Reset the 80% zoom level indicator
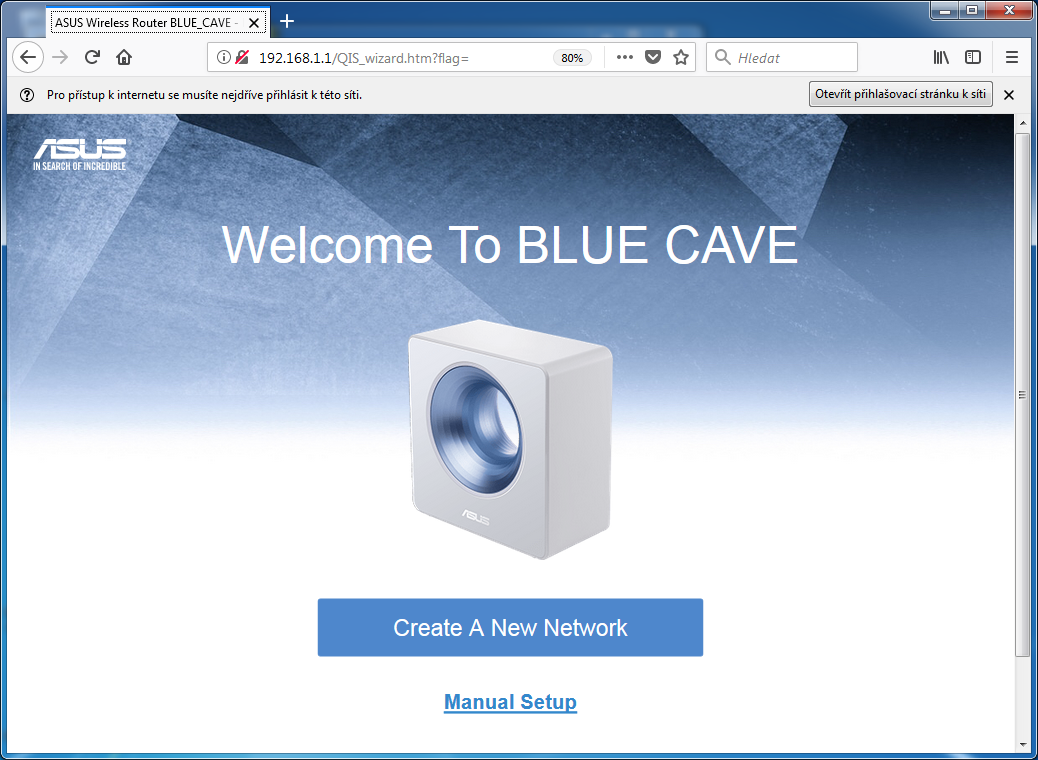This screenshot has width=1038, height=760. [x=572, y=58]
